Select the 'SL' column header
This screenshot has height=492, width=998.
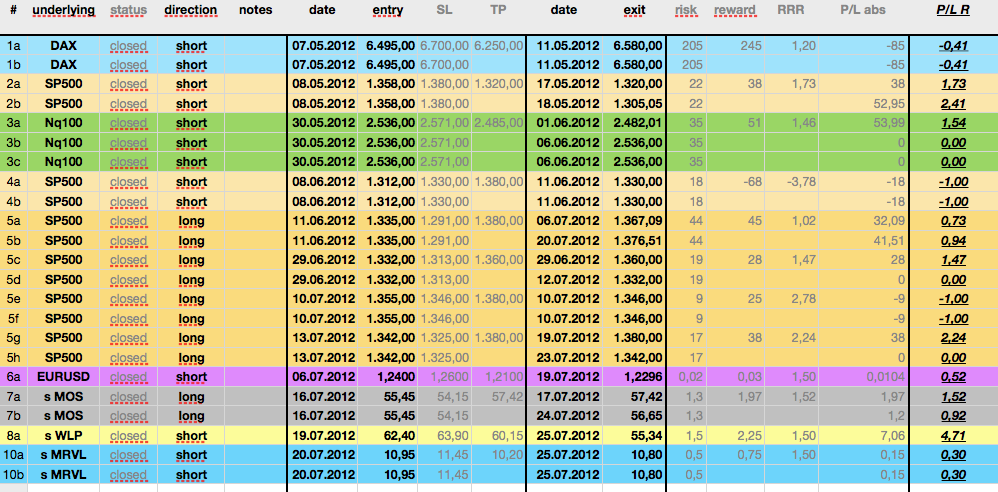pos(444,11)
